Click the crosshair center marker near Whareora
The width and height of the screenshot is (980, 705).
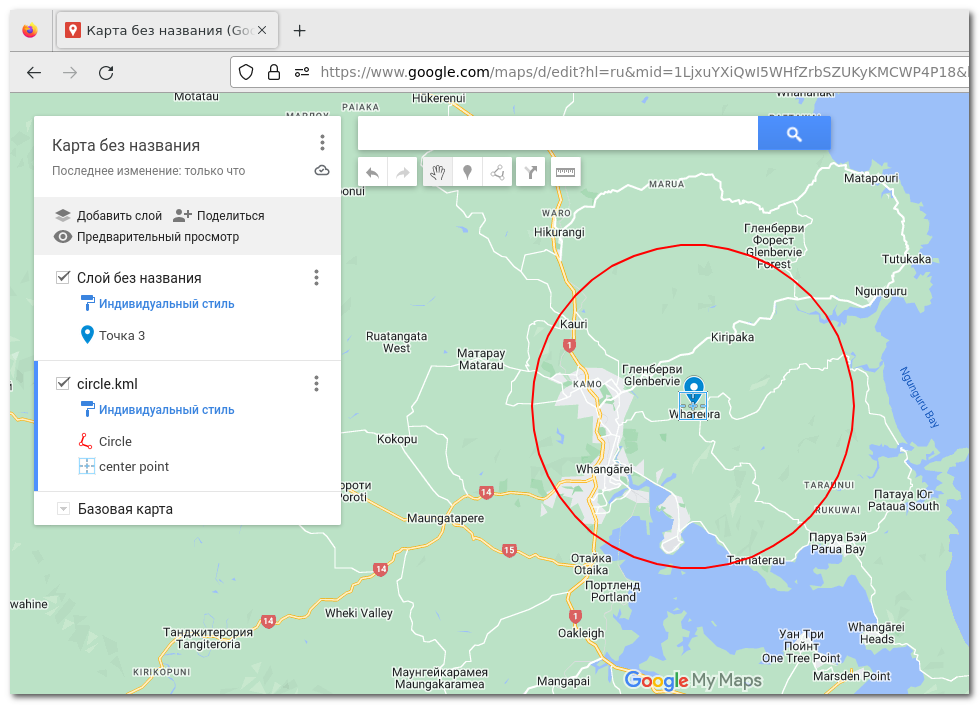click(x=693, y=406)
